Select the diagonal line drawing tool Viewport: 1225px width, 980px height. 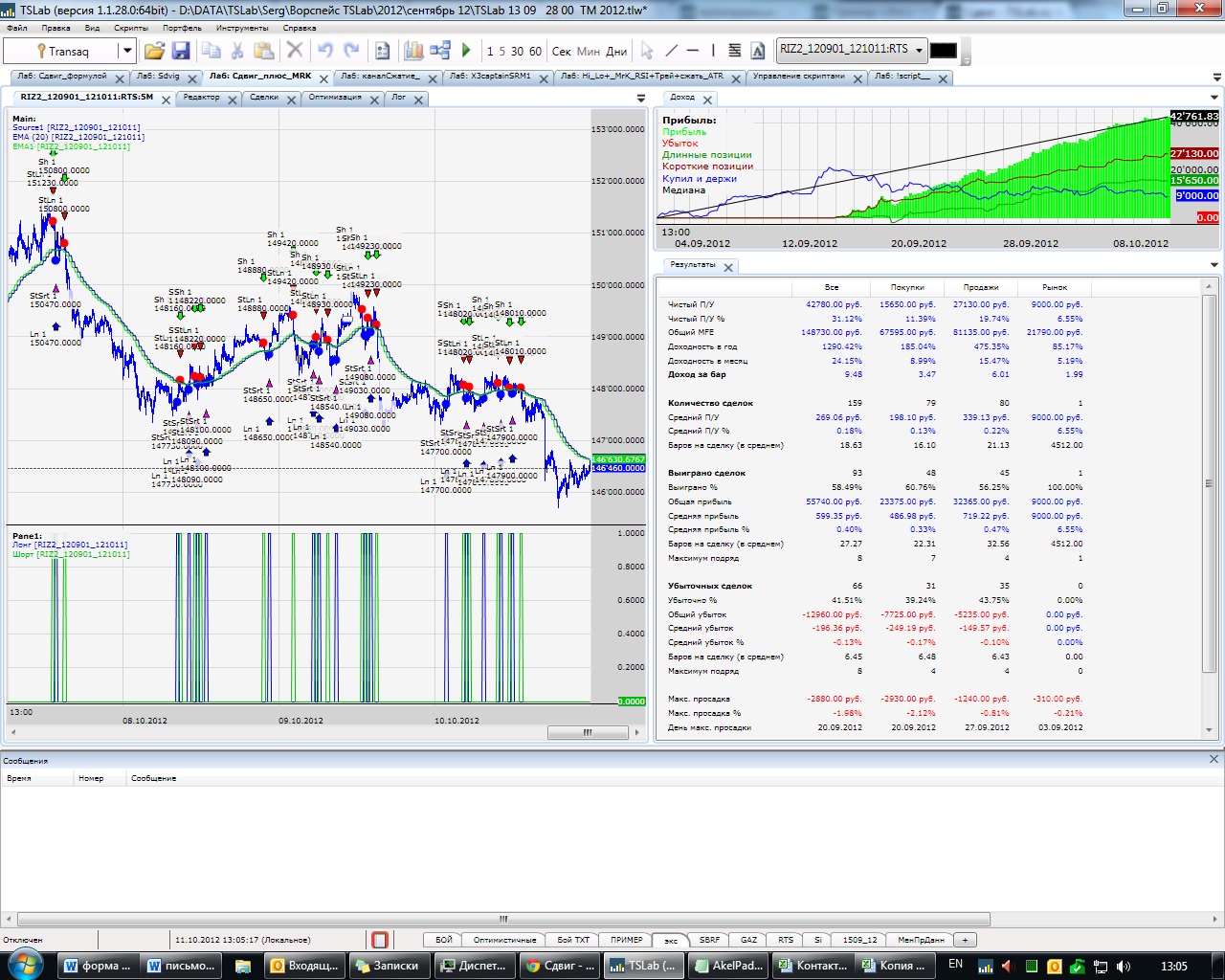point(671,51)
